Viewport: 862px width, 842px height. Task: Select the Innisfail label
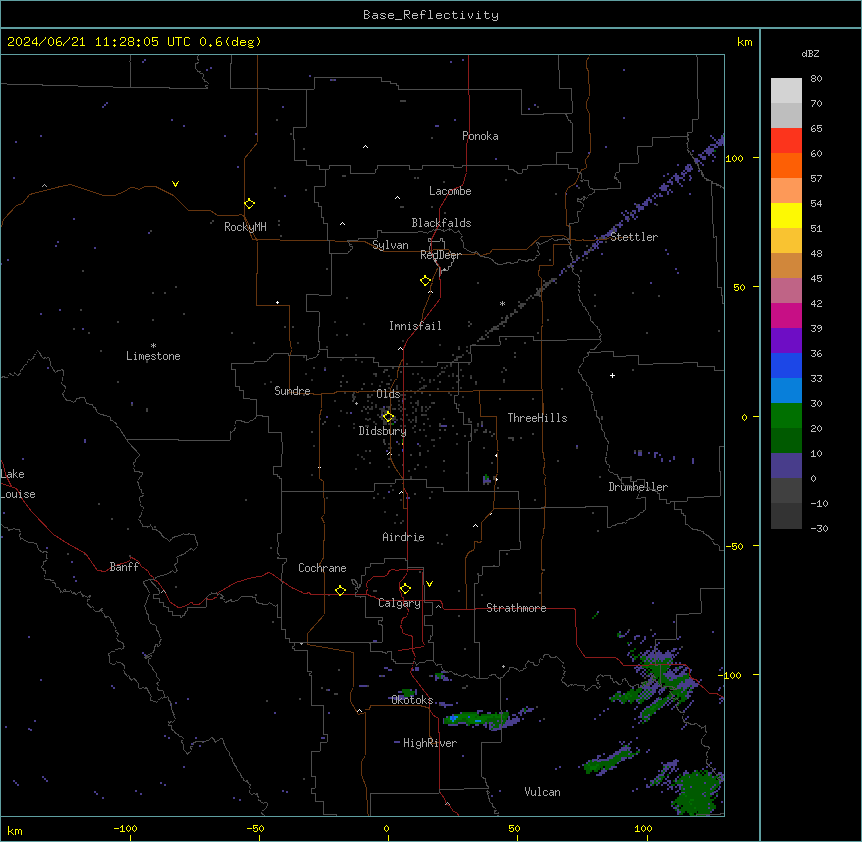point(415,326)
